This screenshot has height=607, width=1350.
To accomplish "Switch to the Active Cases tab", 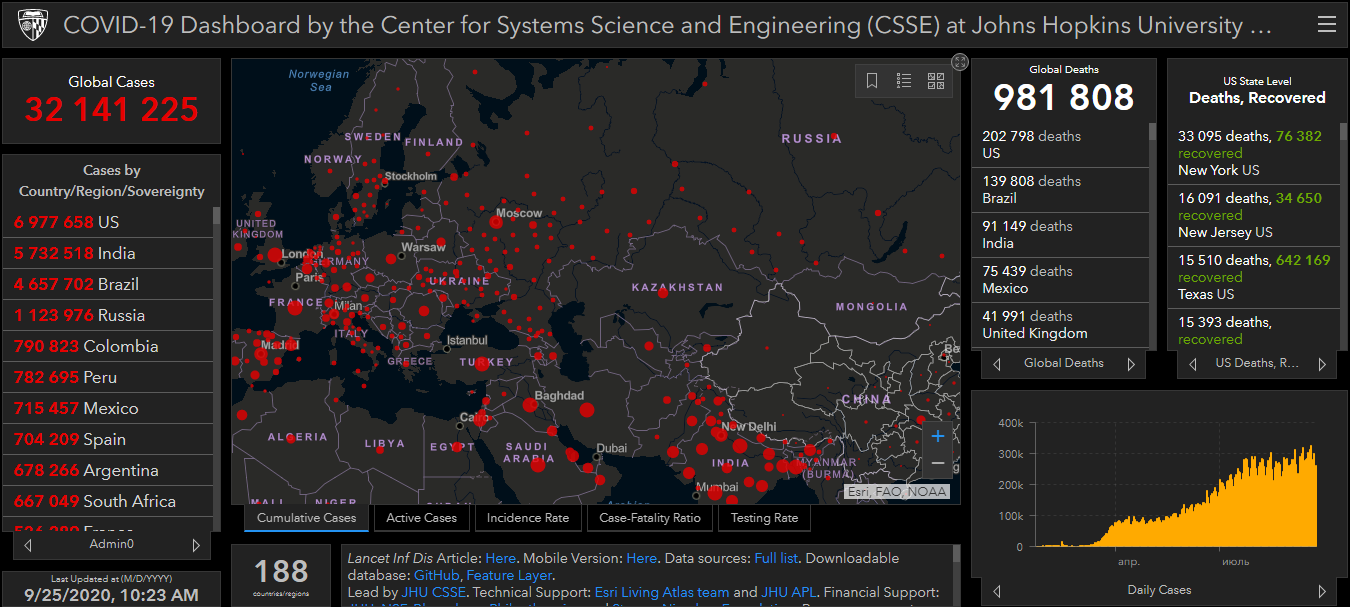I will pyautogui.click(x=421, y=518).
